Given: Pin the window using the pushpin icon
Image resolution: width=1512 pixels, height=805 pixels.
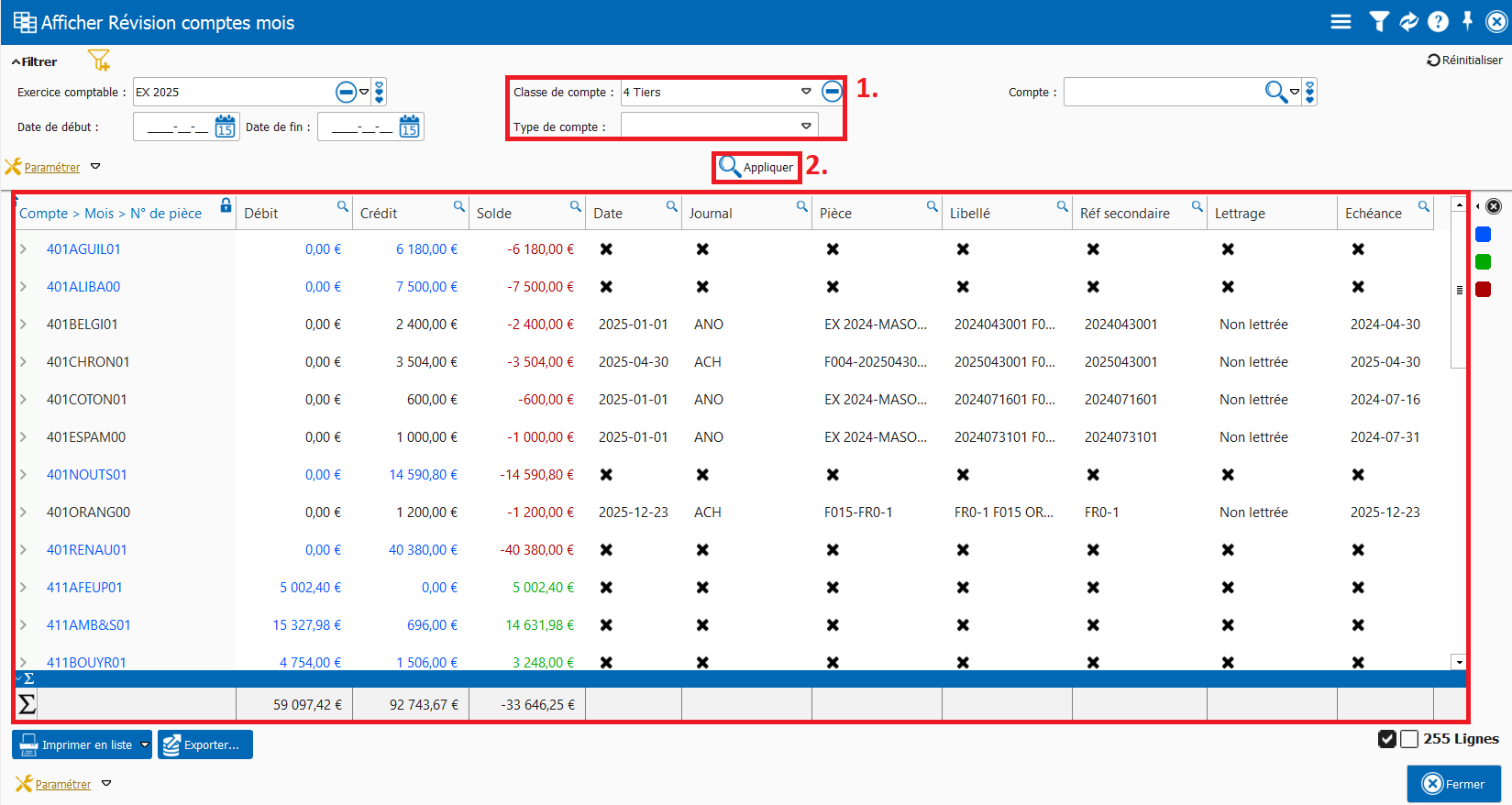Looking at the screenshot, I should pos(1467,21).
